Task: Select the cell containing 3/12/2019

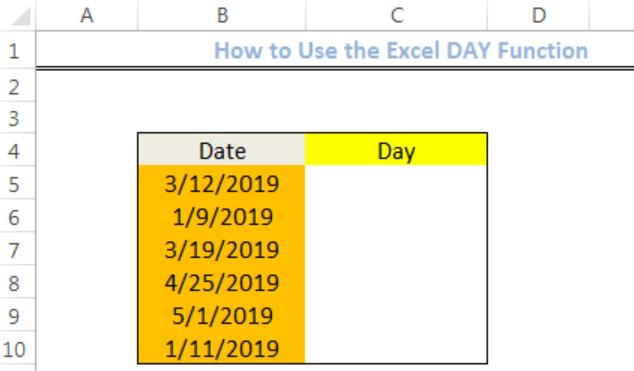Action: click(222, 183)
